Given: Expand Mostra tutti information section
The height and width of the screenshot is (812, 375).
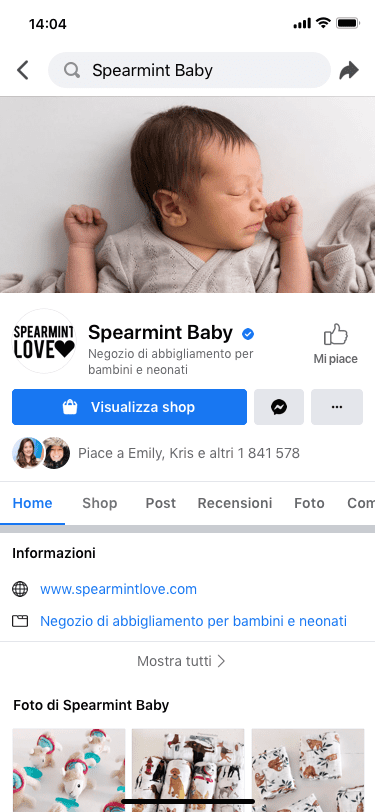Looking at the screenshot, I should [181, 661].
